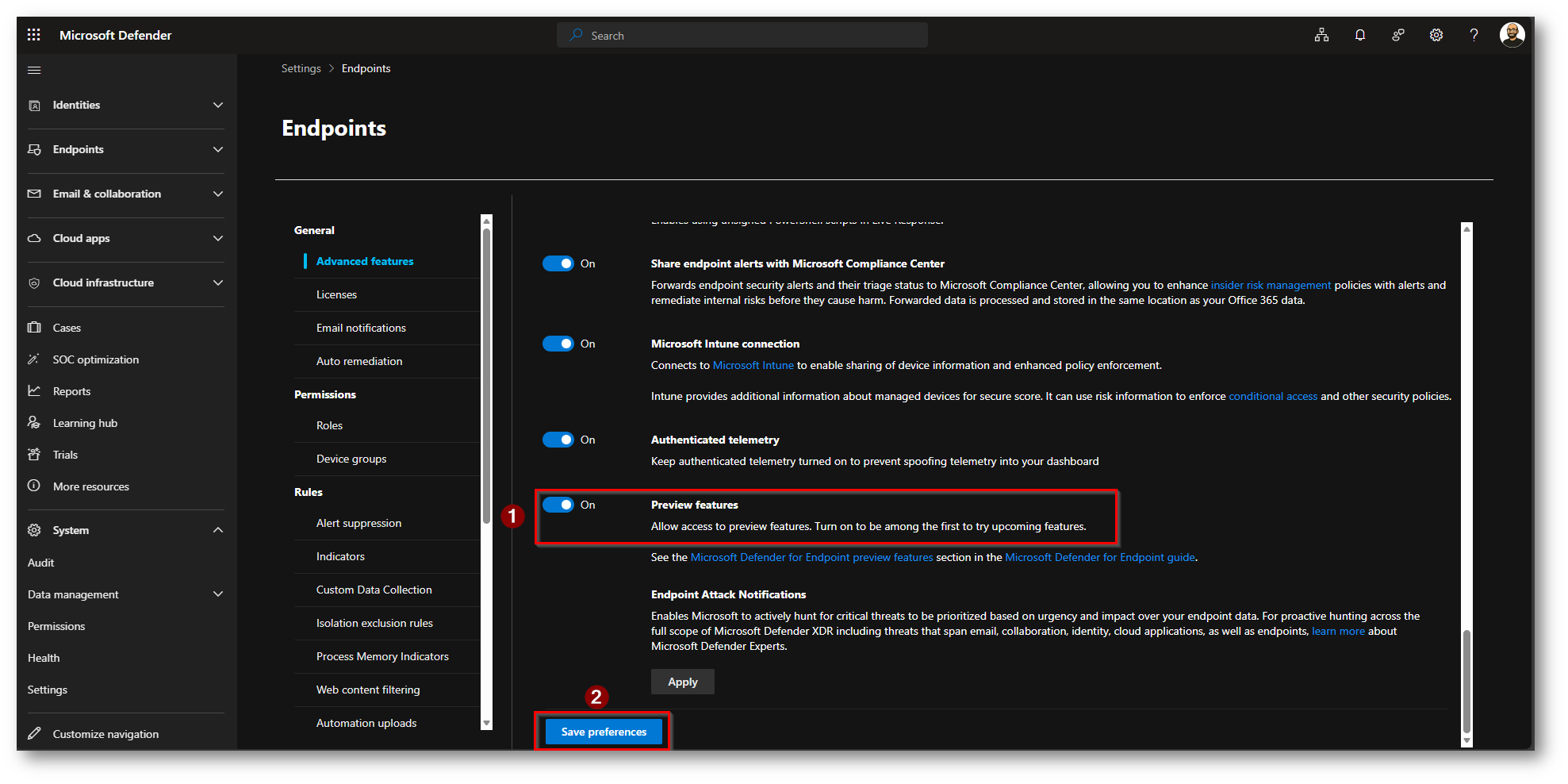
Task: Switch off the Preview features toggle
Action: 558,505
